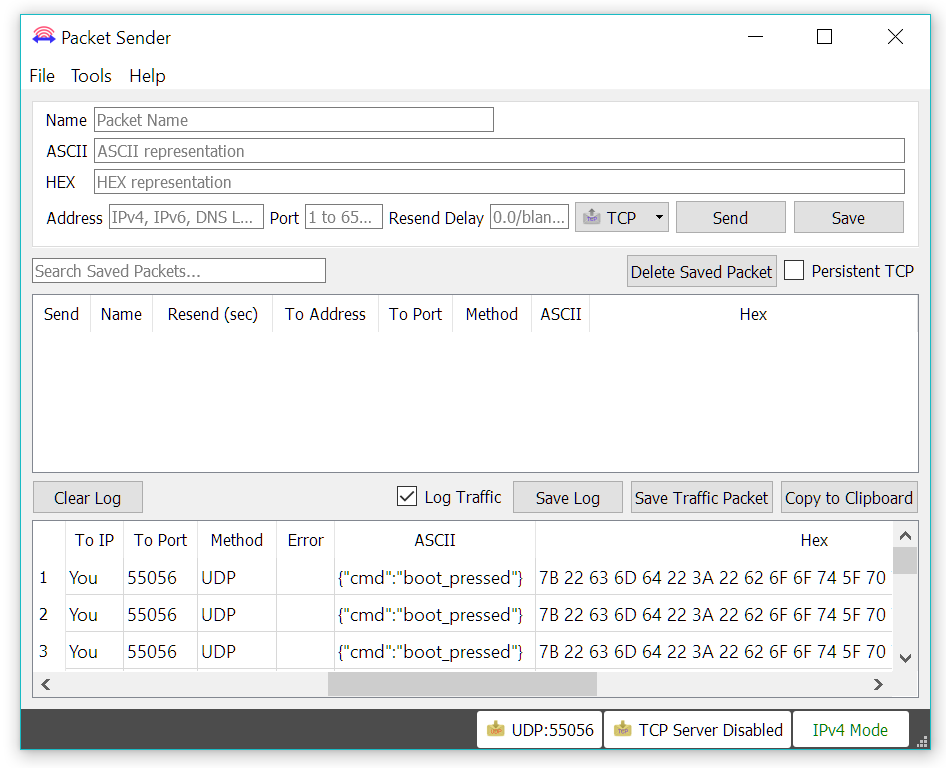Open the File menu

click(42, 76)
